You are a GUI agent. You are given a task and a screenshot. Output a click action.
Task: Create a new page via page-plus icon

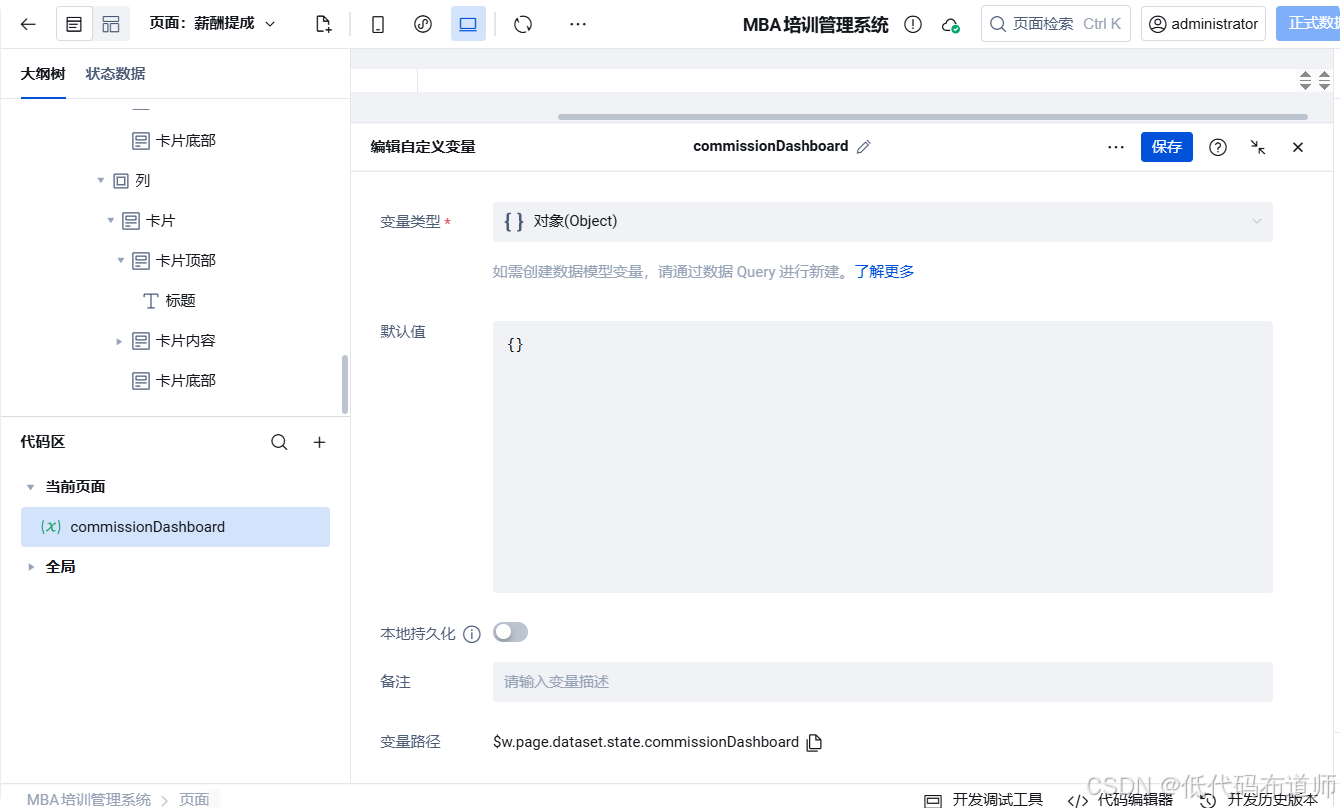pos(323,24)
